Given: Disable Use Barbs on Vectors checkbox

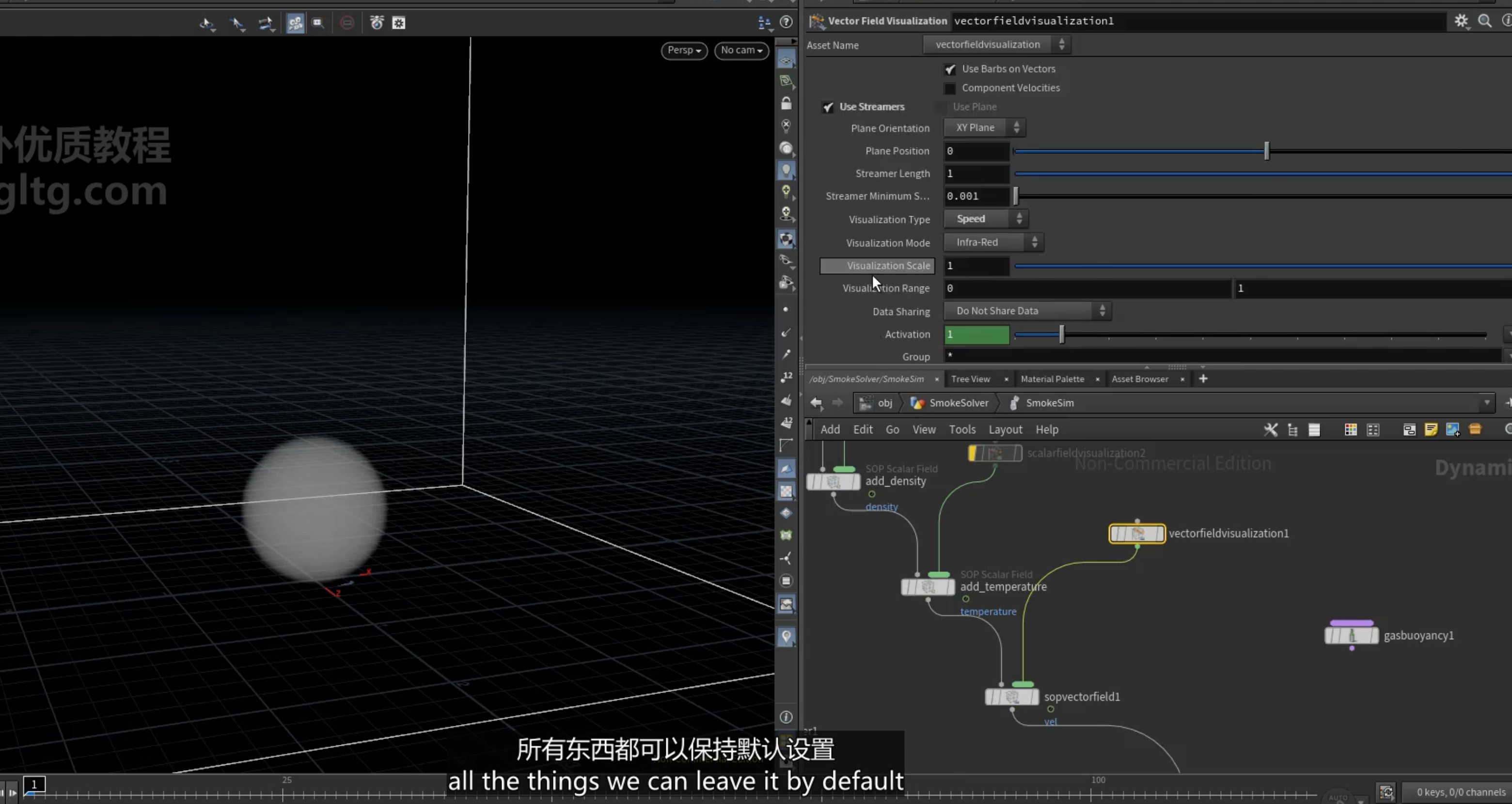Looking at the screenshot, I should (950, 69).
